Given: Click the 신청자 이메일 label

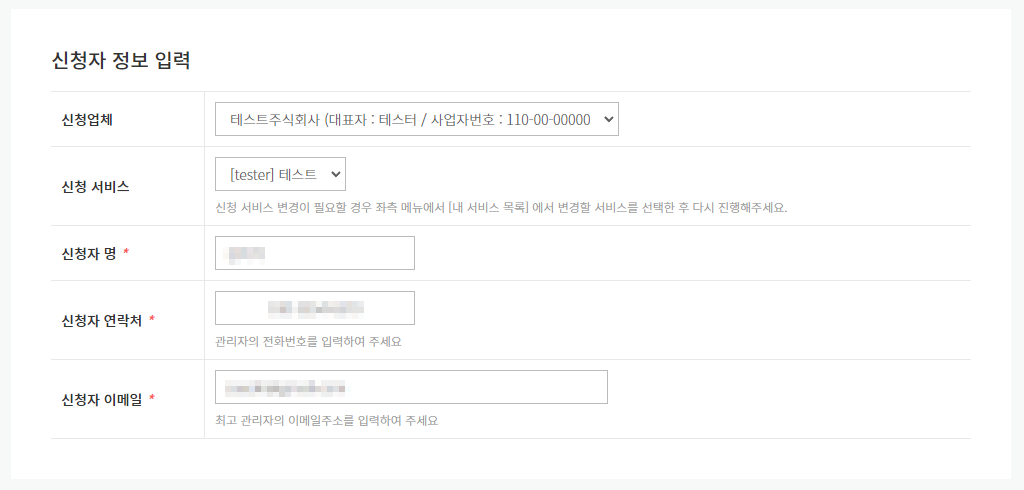Looking at the screenshot, I should (x=101, y=399).
